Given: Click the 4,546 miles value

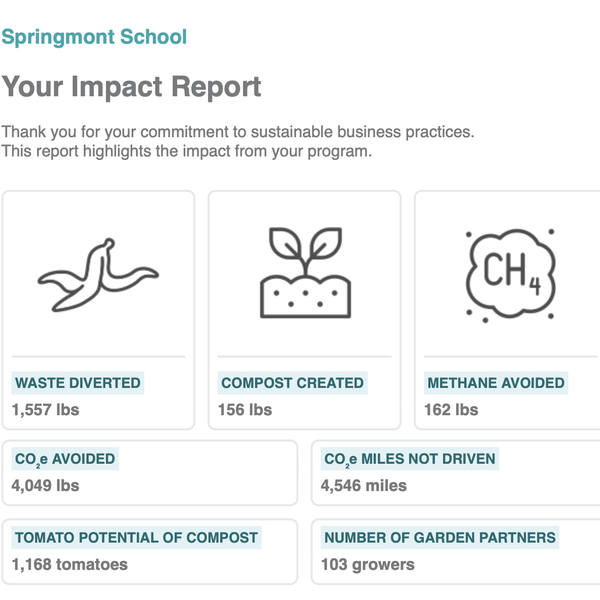Looking at the screenshot, I should [364, 486].
